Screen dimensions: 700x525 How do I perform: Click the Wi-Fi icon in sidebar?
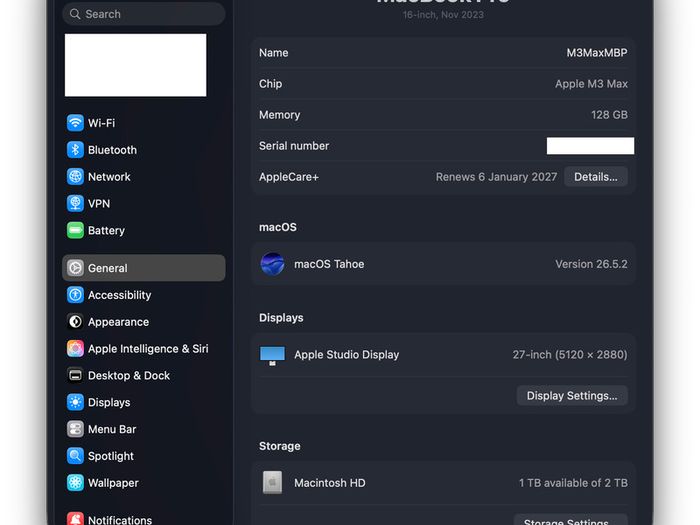[75, 123]
